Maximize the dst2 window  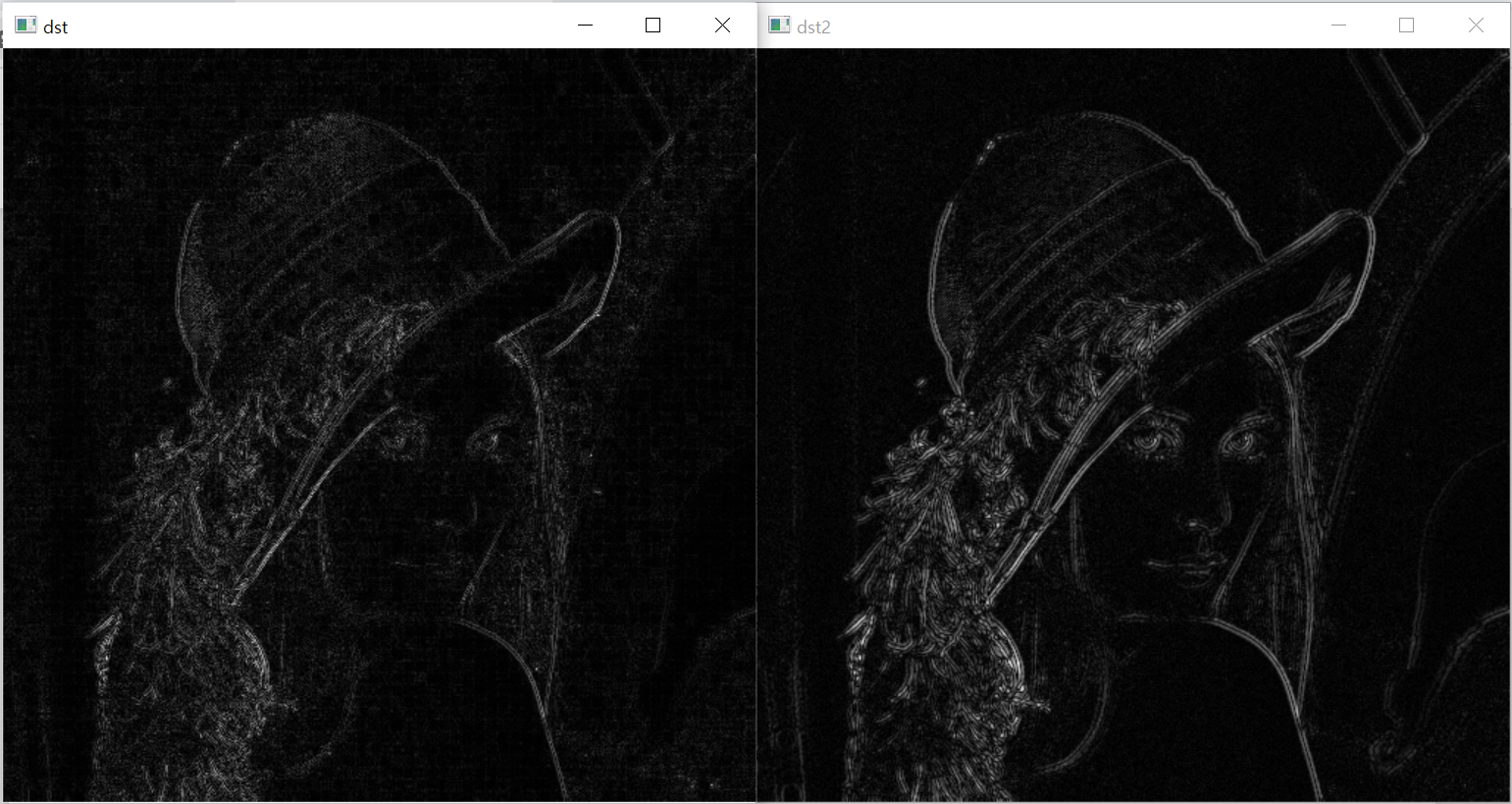pos(1407,26)
